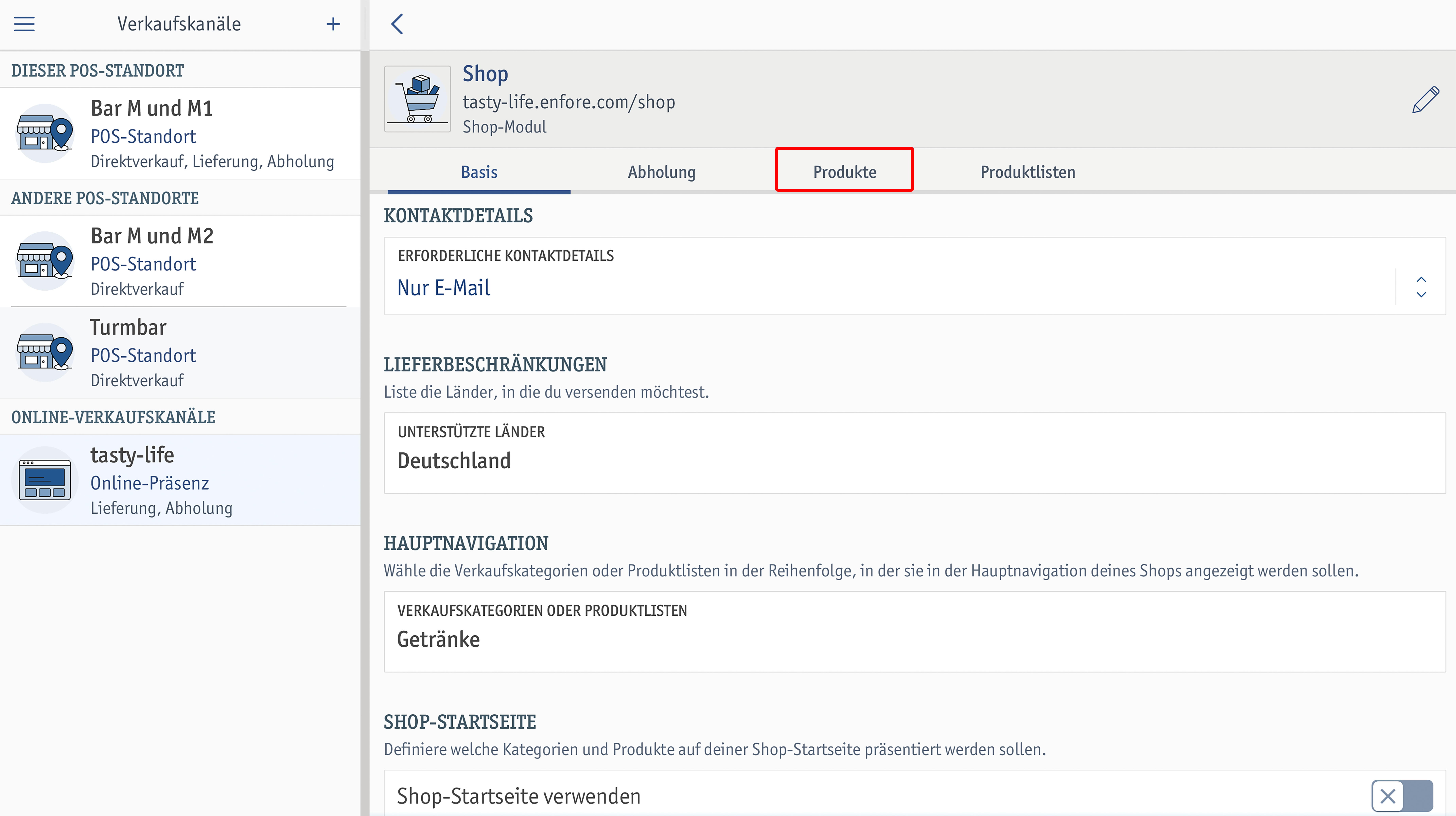Screen dimensions: 1456x816
Task: Click the Turmbar store icon
Action: pos(45,352)
